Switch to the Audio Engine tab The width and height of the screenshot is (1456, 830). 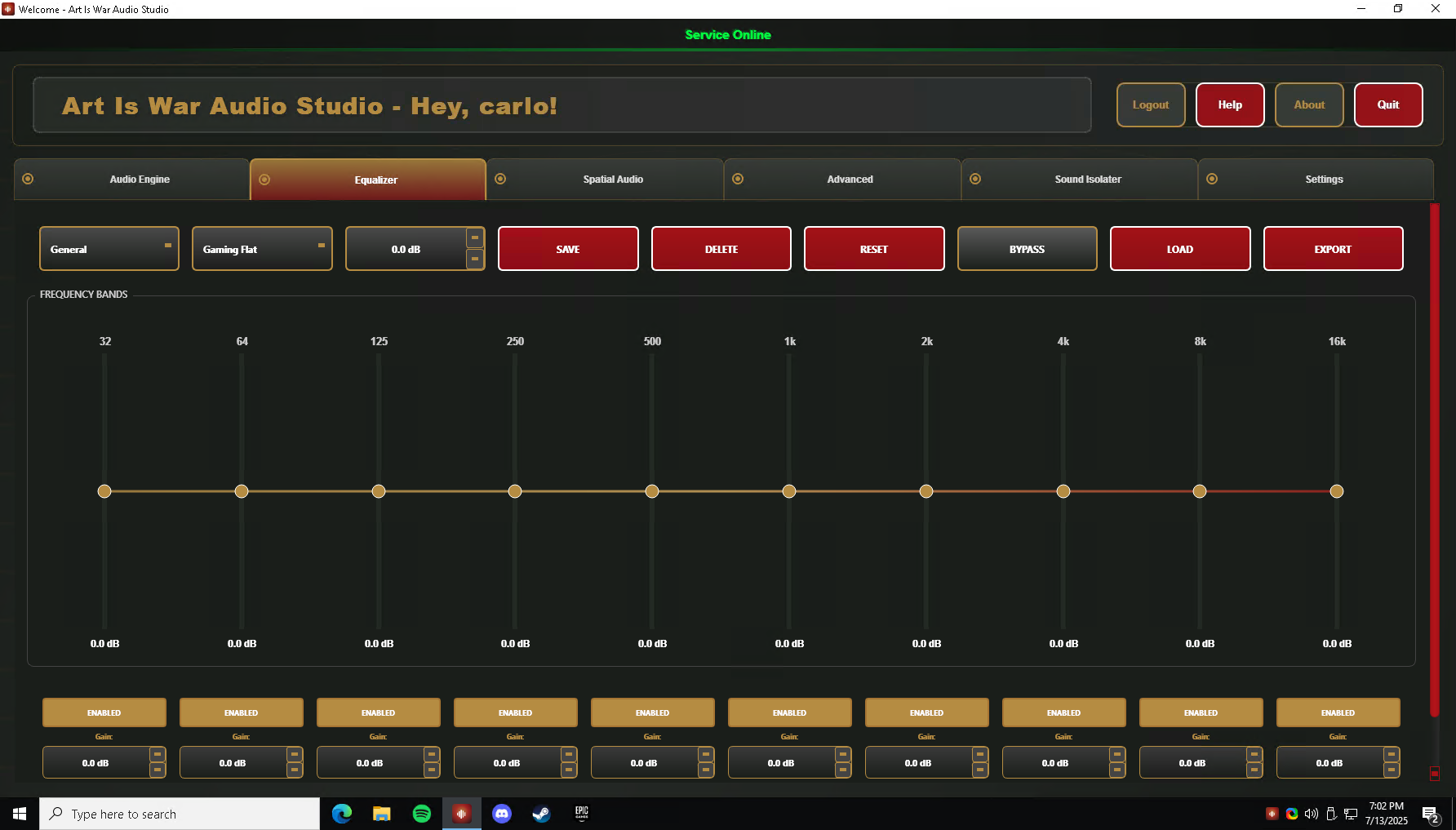click(x=131, y=180)
